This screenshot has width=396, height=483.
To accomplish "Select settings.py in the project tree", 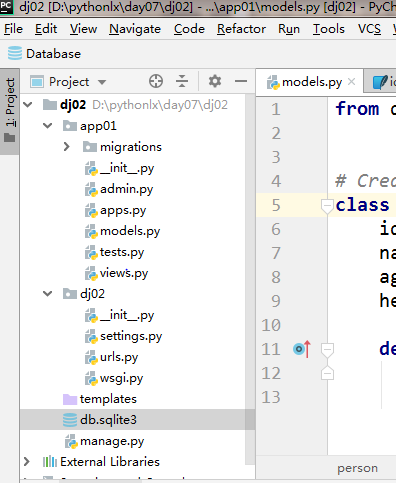I will (131, 336).
